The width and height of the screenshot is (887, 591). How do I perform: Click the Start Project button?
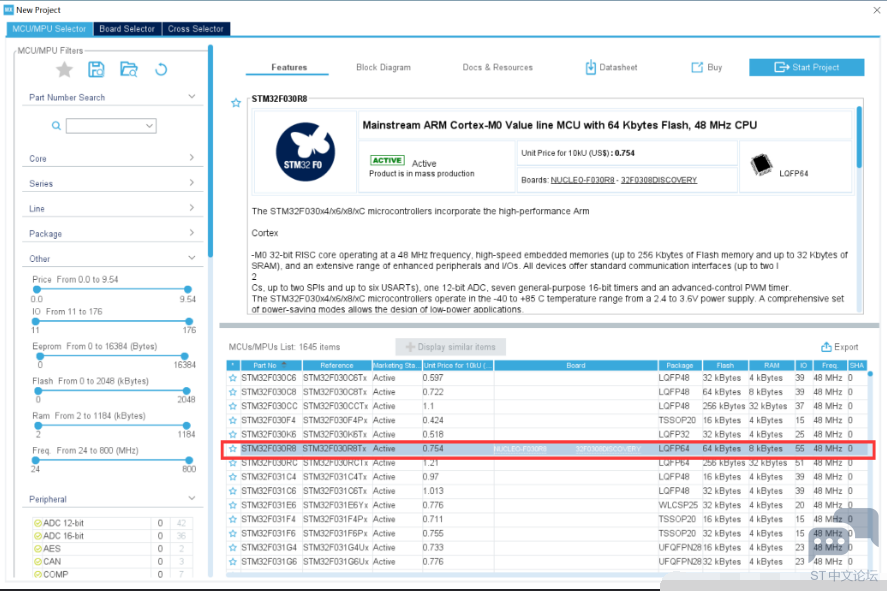(x=807, y=67)
